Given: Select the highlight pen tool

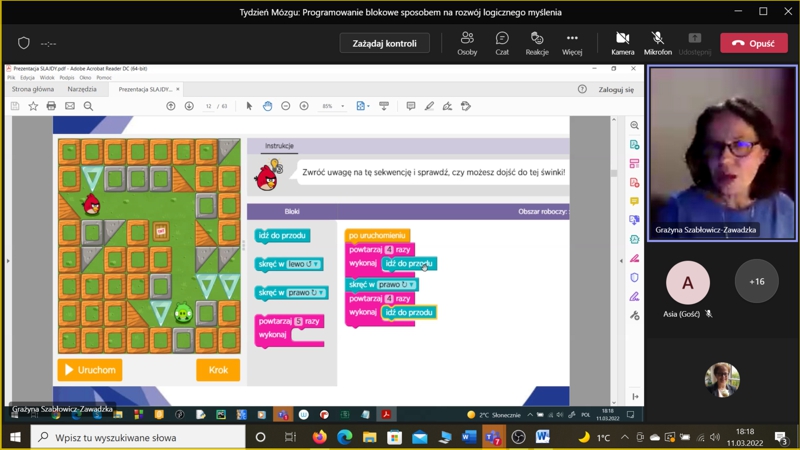Looking at the screenshot, I should pyautogui.click(x=429, y=106).
